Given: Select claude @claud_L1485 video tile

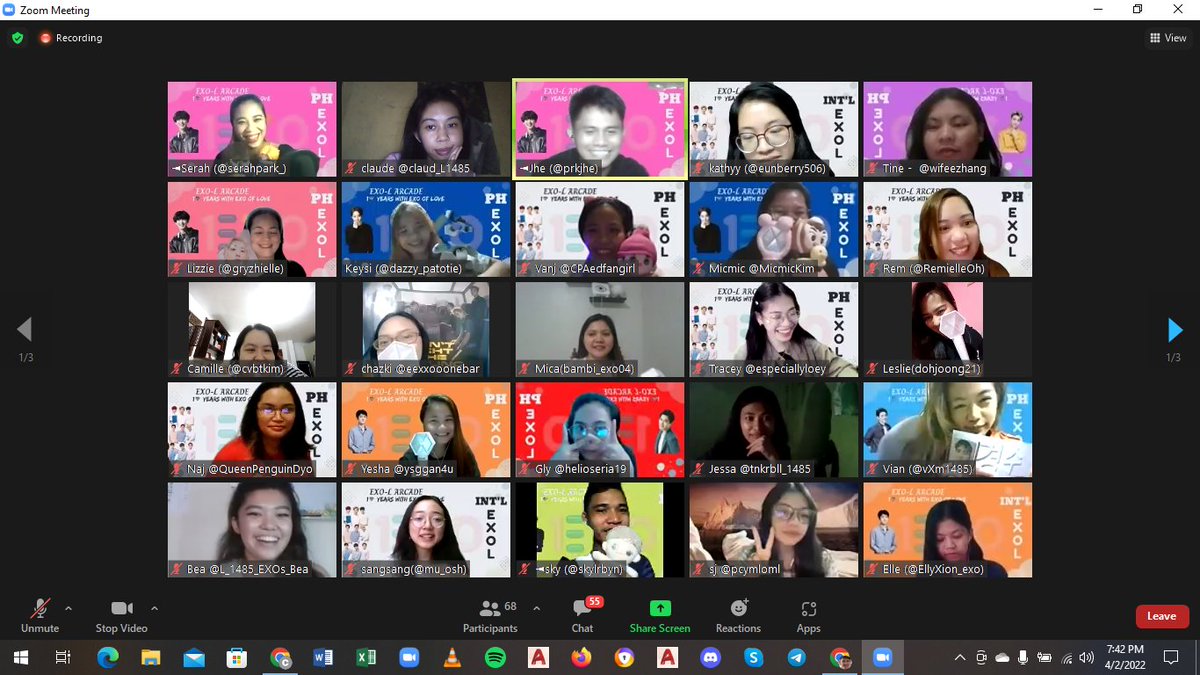Looking at the screenshot, I should click(426, 129).
